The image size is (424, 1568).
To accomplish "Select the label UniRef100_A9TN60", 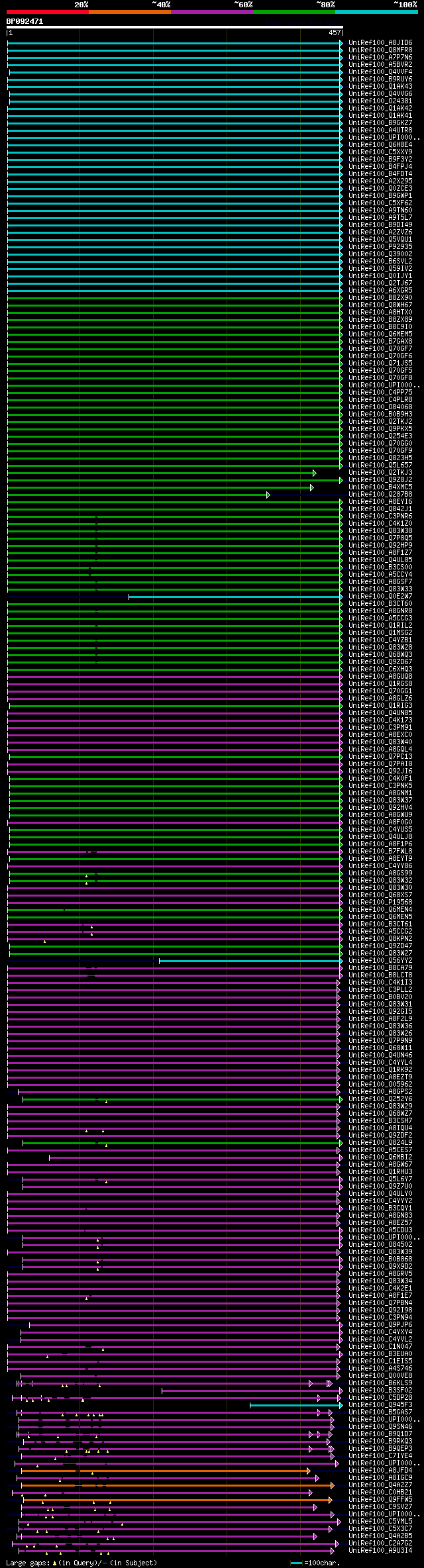I will (380, 211).
